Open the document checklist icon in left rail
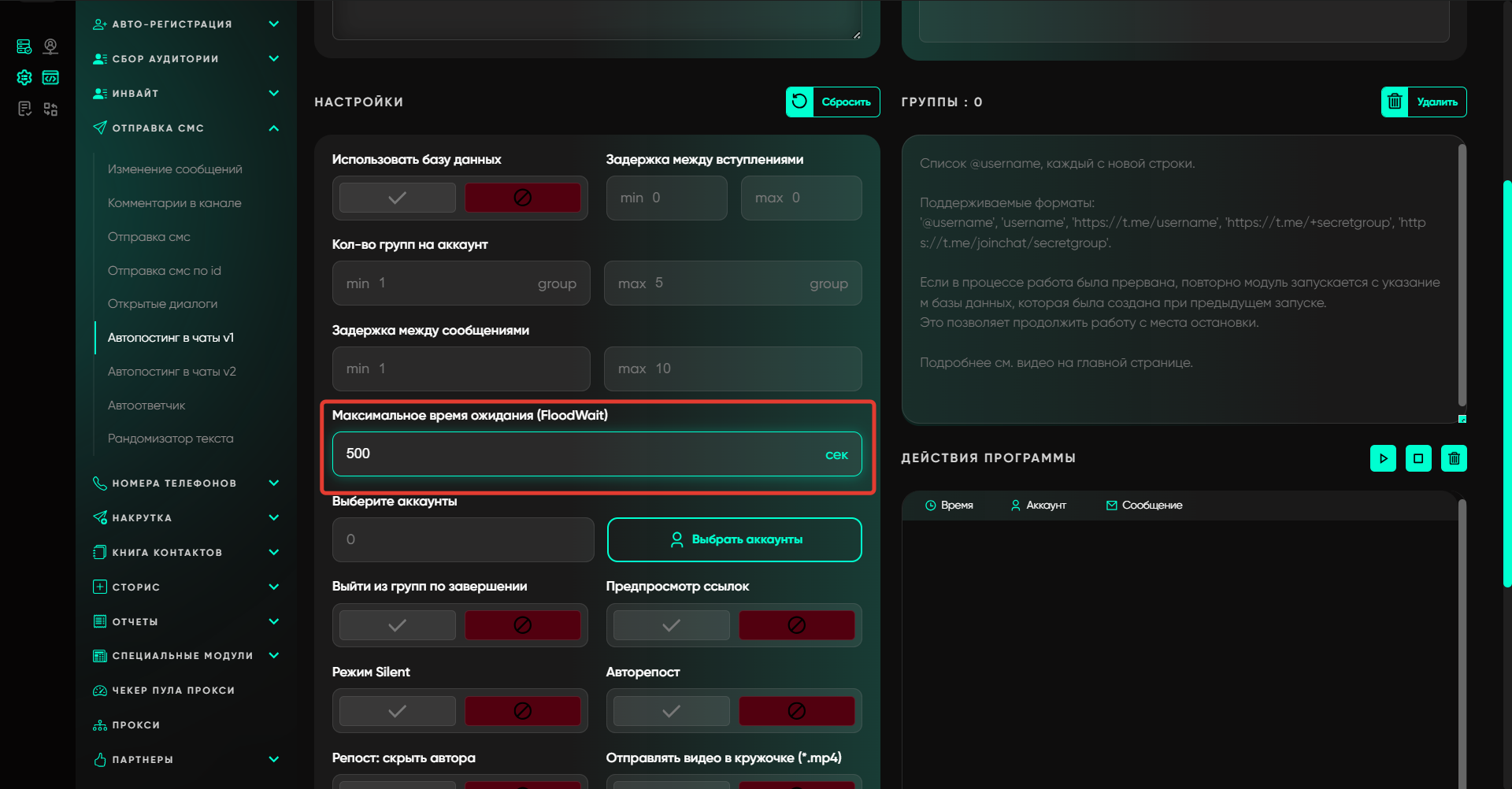Image resolution: width=1512 pixels, height=789 pixels. 24,109
